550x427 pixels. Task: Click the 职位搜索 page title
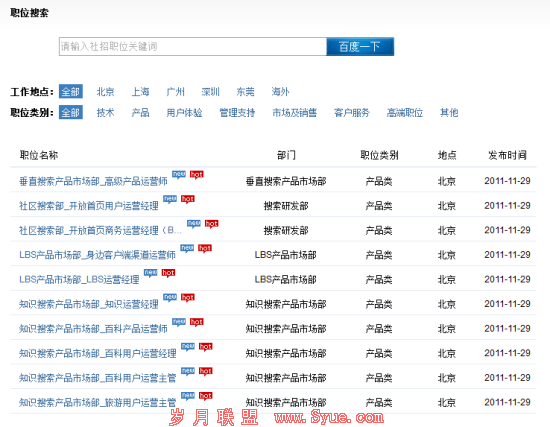(x=29, y=13)
